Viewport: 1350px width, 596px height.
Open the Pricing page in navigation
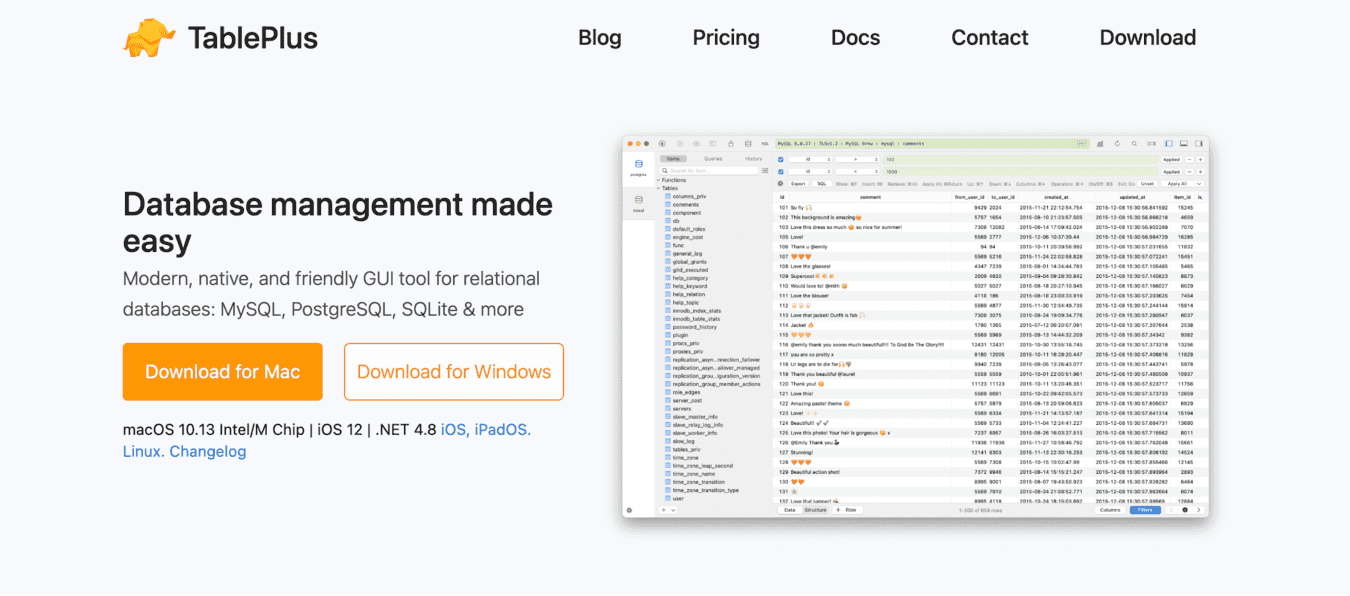pyautogui.click(x=726, y=38)
